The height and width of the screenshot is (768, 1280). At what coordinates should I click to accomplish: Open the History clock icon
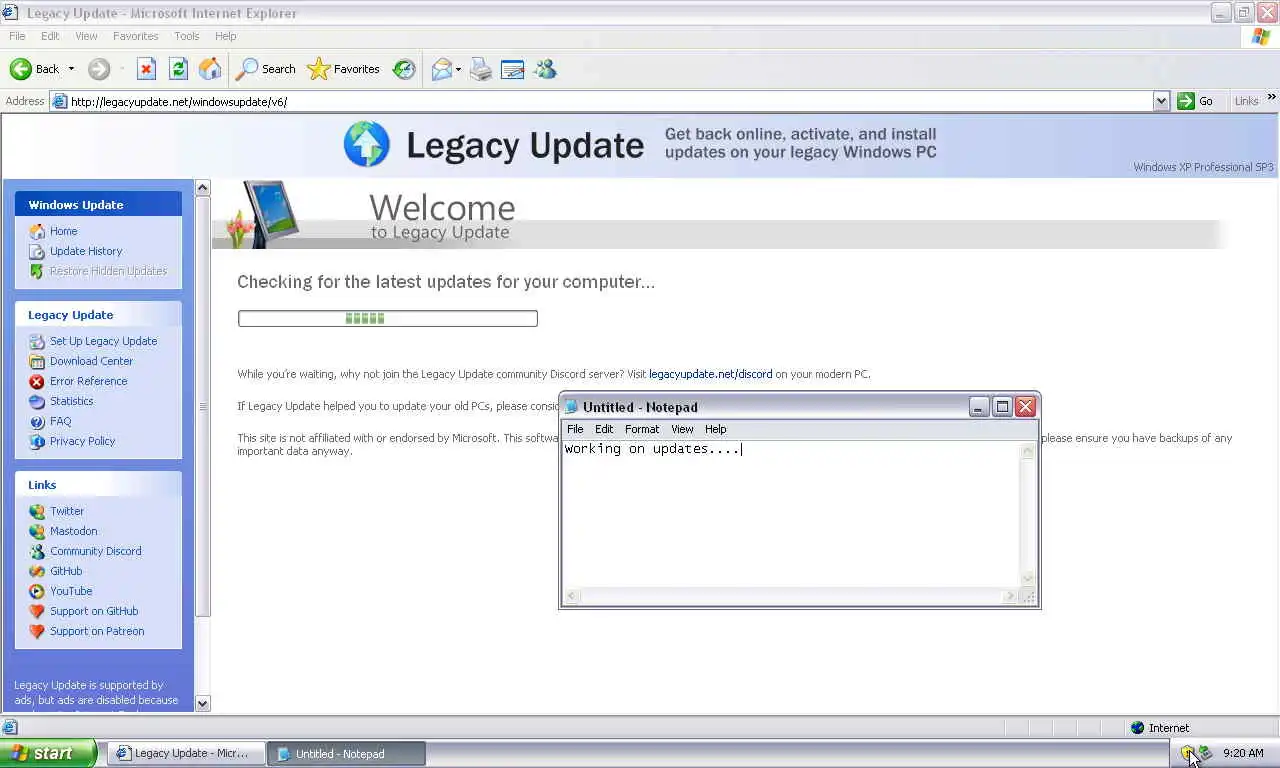pyautogui.click(x=404, y=69)
